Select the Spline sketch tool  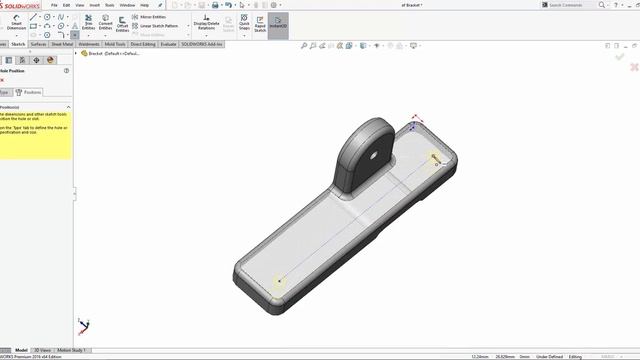61,17
